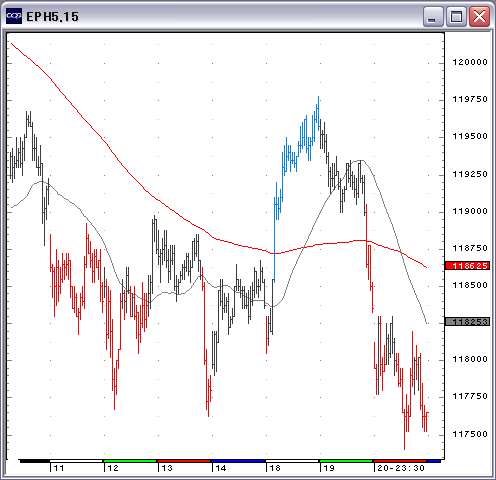
Task: Click the 119250 price axis label
Action: (x=470, y=174)
